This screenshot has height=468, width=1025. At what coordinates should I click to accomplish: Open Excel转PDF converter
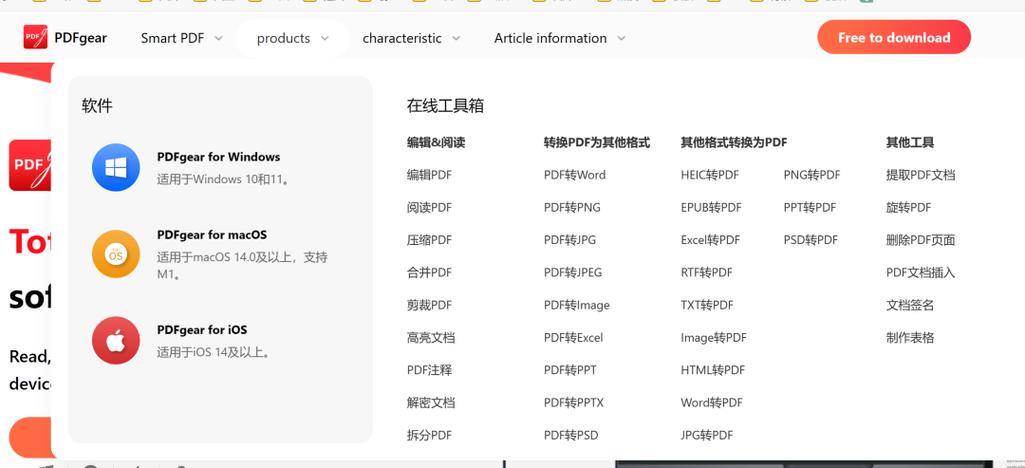click(711, 240)
